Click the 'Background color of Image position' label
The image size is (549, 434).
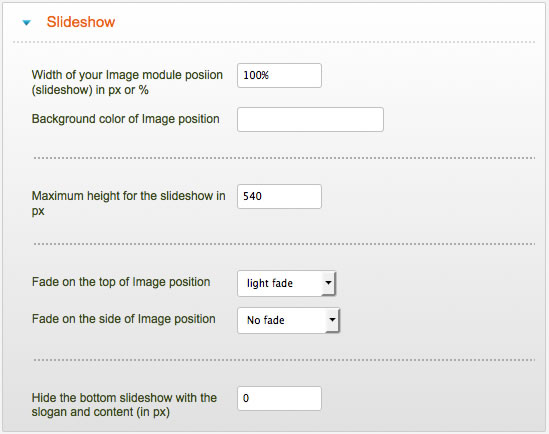(x=125, y=119)
